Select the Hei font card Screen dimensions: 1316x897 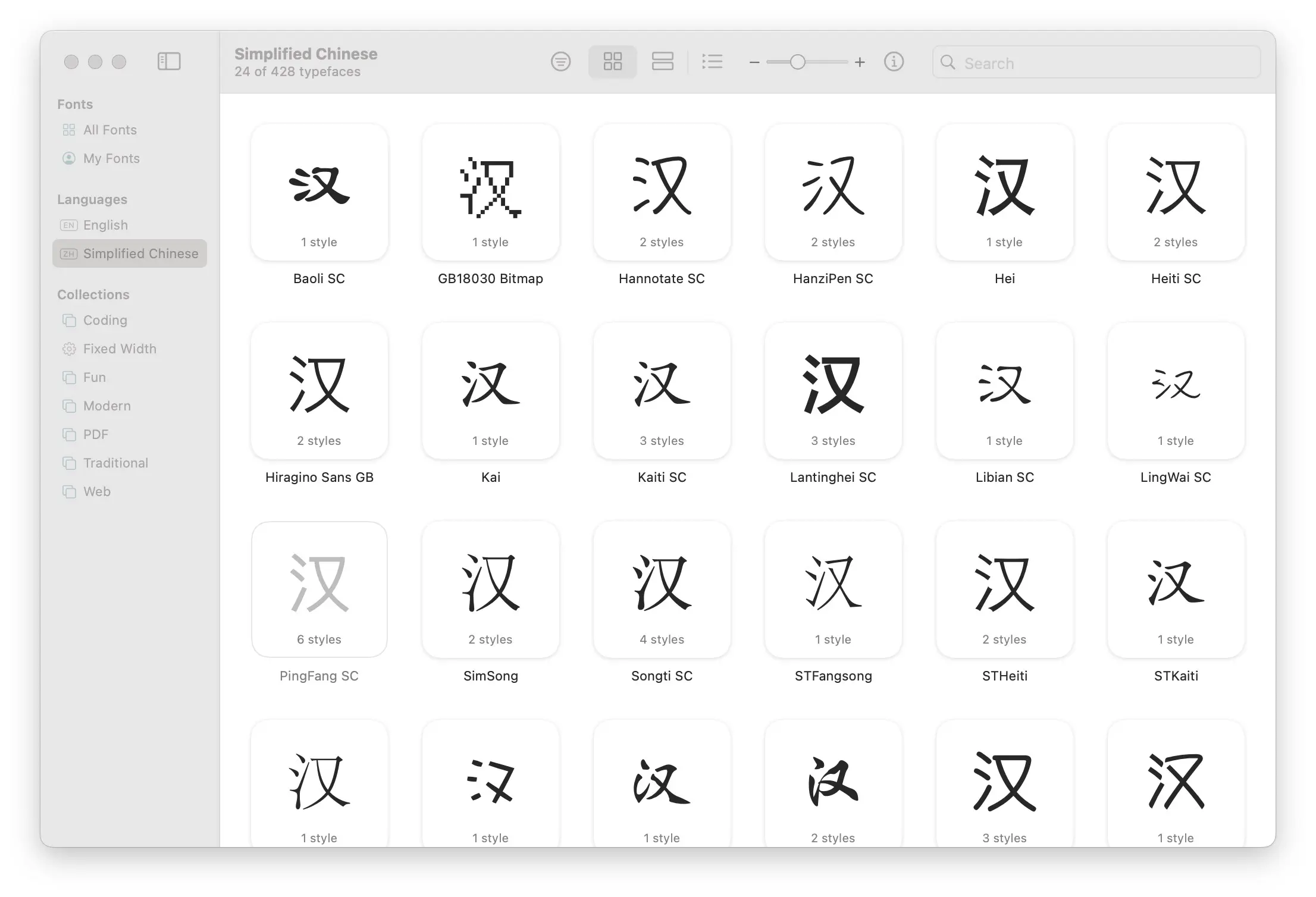[x=1005, y=192]
